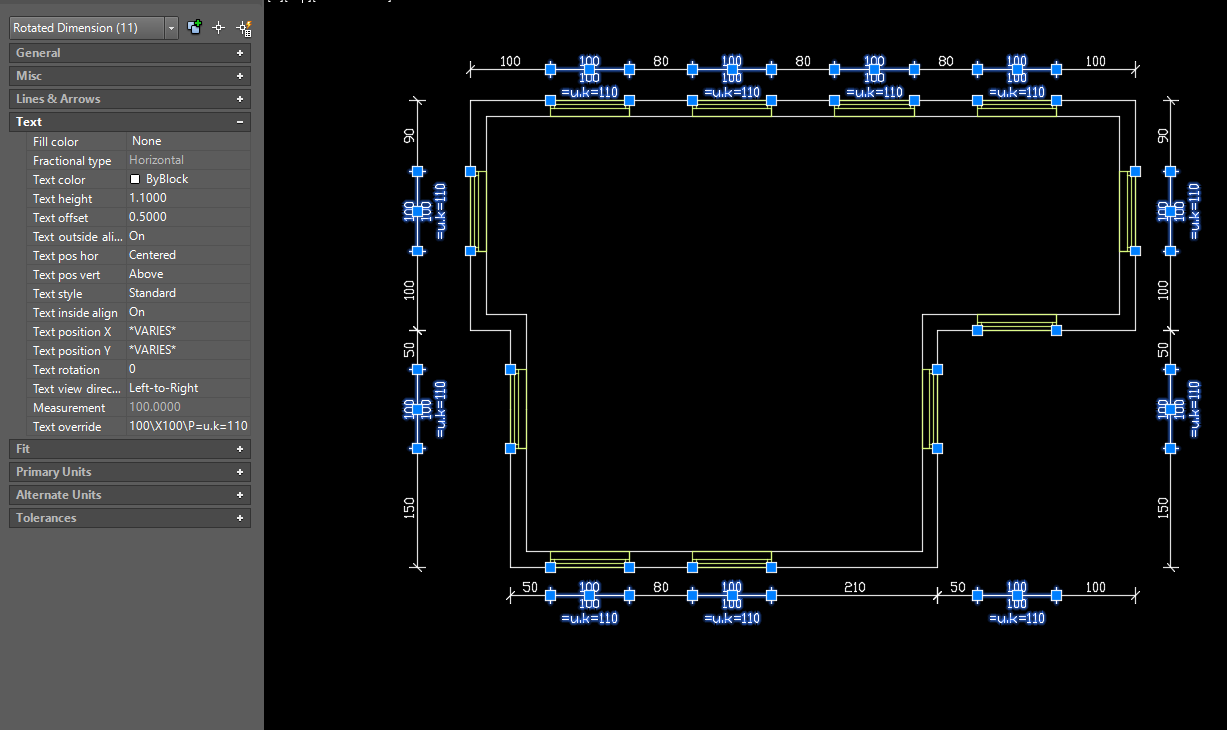Toggle the Text outside align On value
This screenshot has width=1227, height=730.
coord(188,236)
